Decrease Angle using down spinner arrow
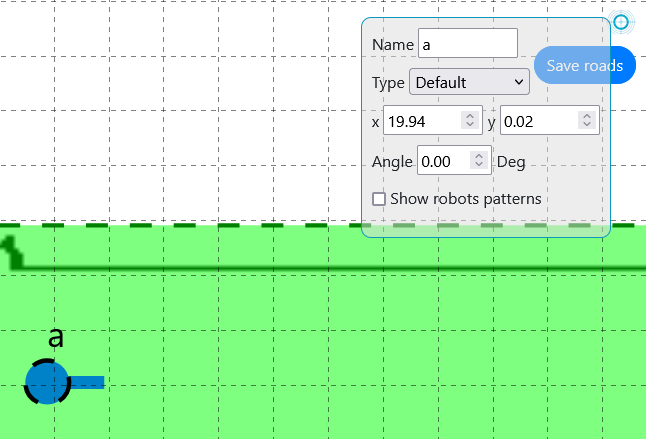 point(479,166)
